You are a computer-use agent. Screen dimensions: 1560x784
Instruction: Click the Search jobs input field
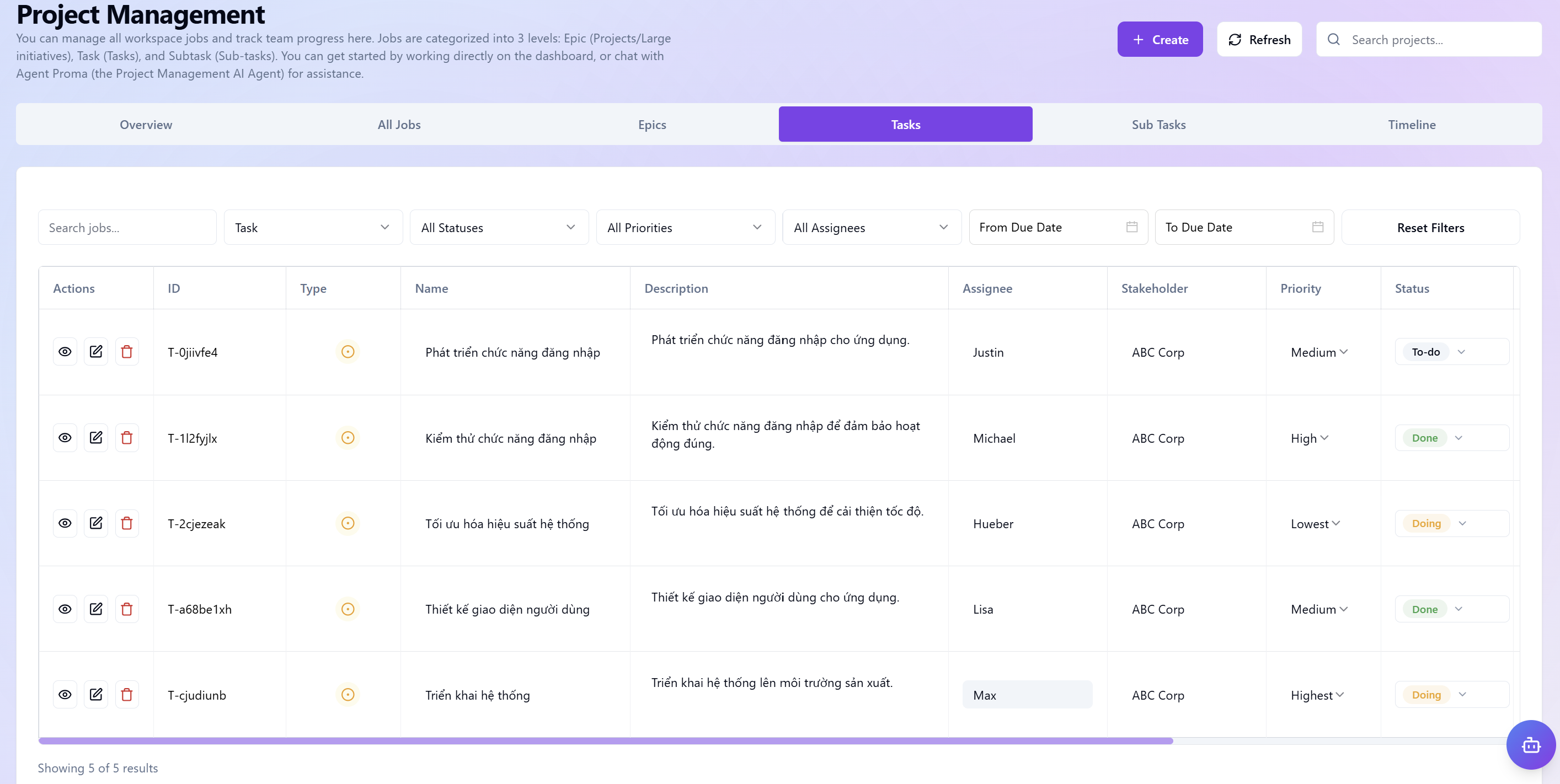click(x=126, y=227)
